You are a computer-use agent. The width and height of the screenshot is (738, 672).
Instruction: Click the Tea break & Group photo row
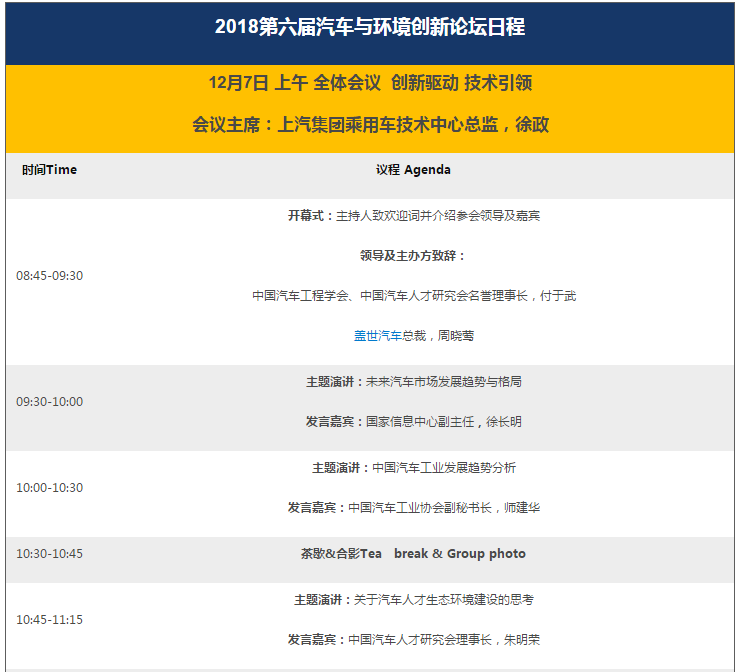pos(413,554)
